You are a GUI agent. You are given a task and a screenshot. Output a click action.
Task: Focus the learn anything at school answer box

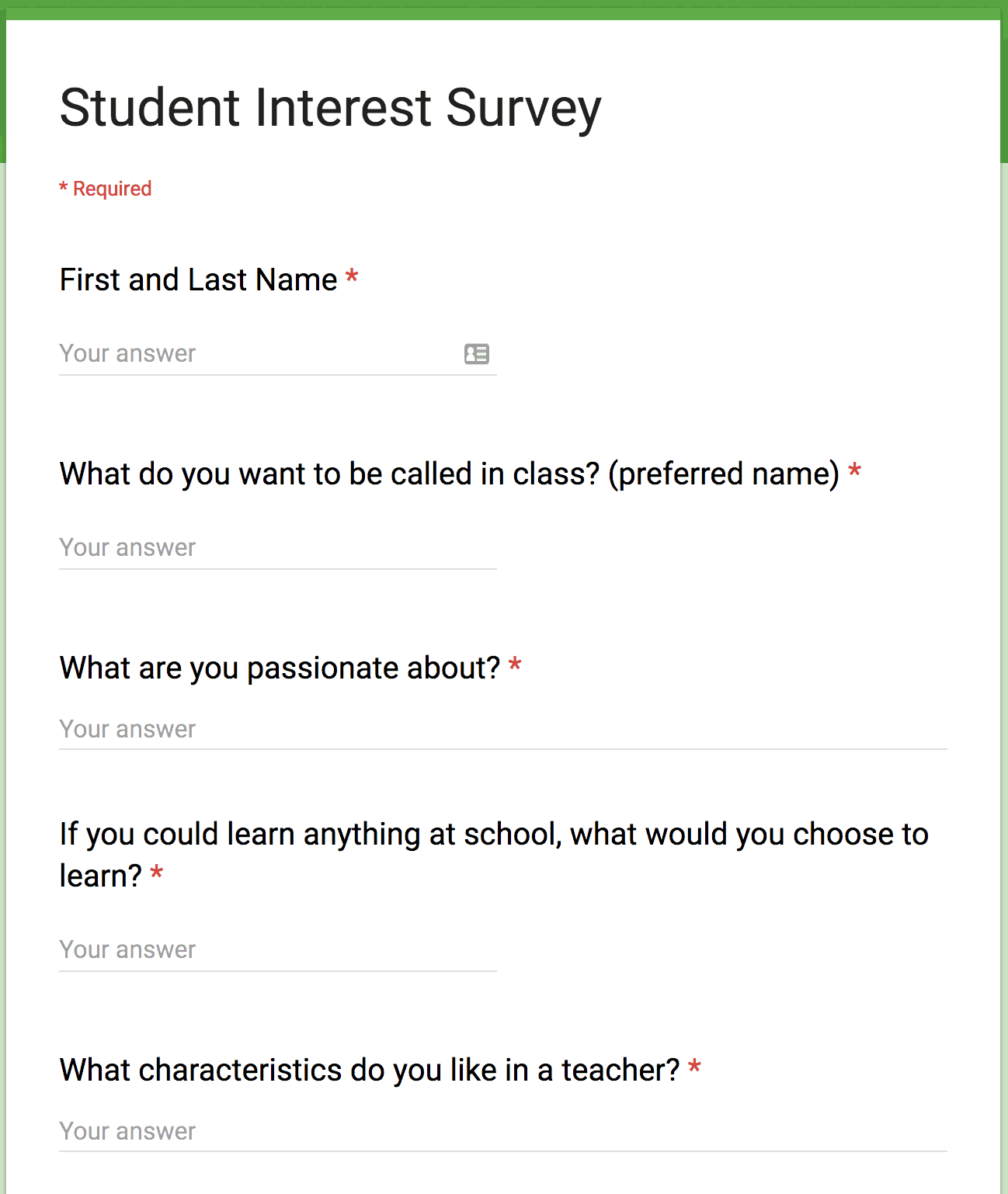(233, 949)
